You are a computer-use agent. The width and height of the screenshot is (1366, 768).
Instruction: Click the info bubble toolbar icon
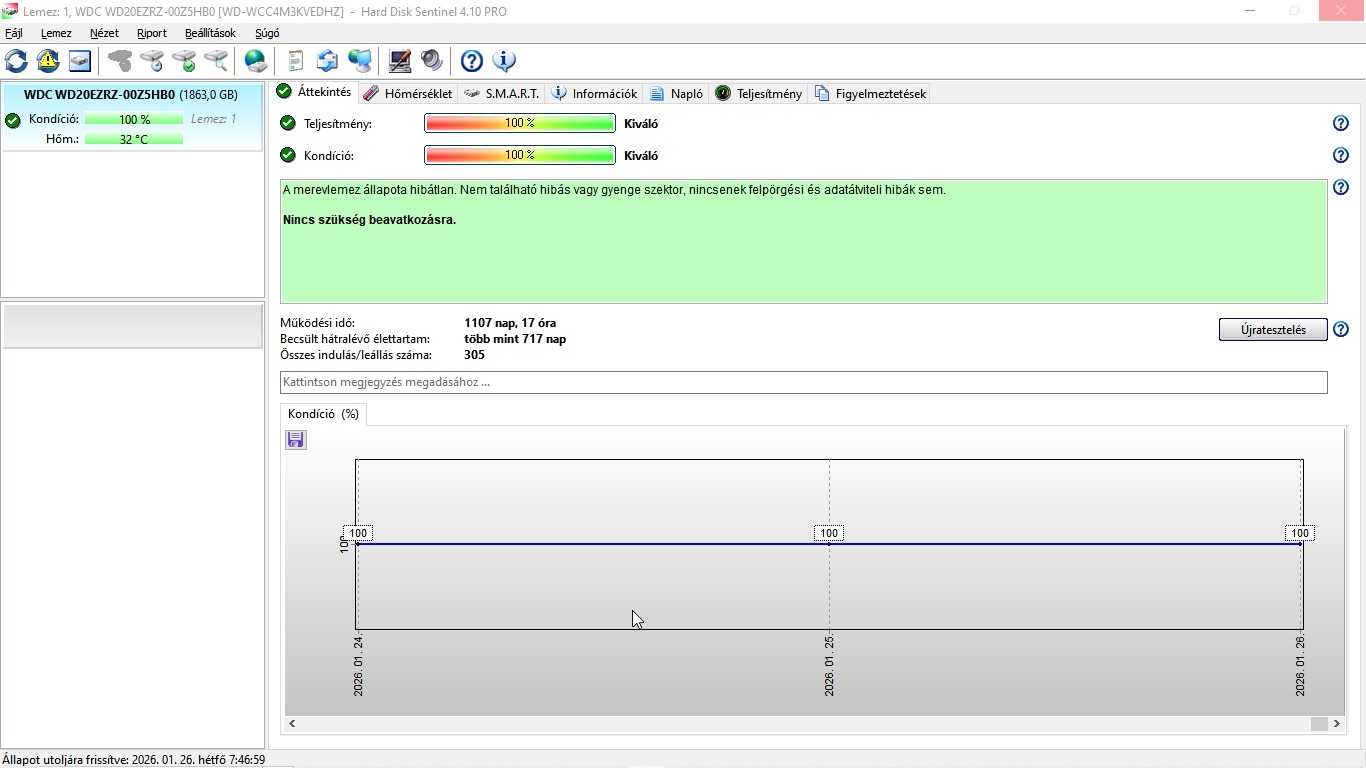coord(504,61)
